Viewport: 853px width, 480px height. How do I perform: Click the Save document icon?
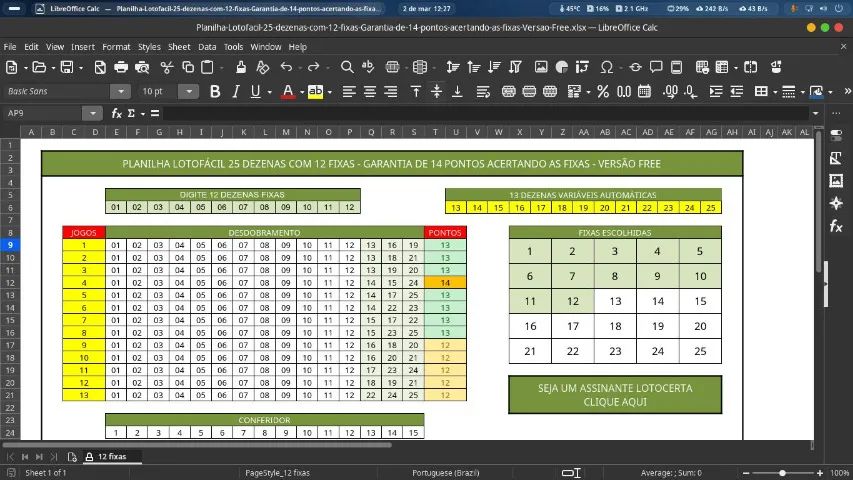point(67,67)
